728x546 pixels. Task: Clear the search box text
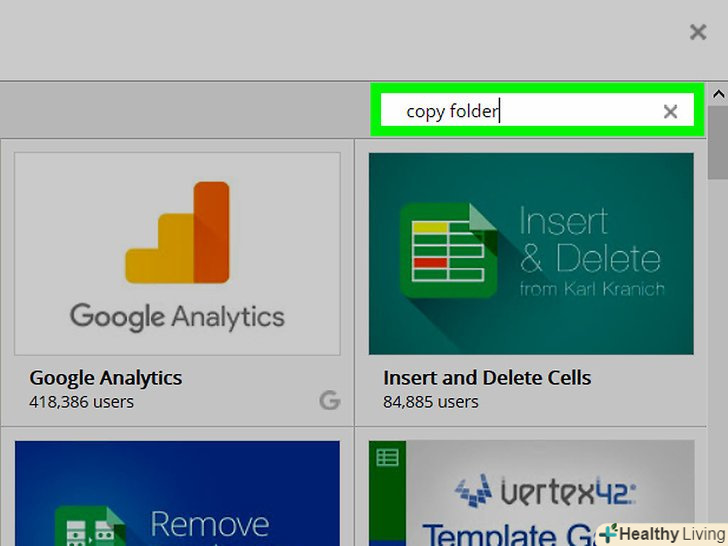click(x=671, y=112)
